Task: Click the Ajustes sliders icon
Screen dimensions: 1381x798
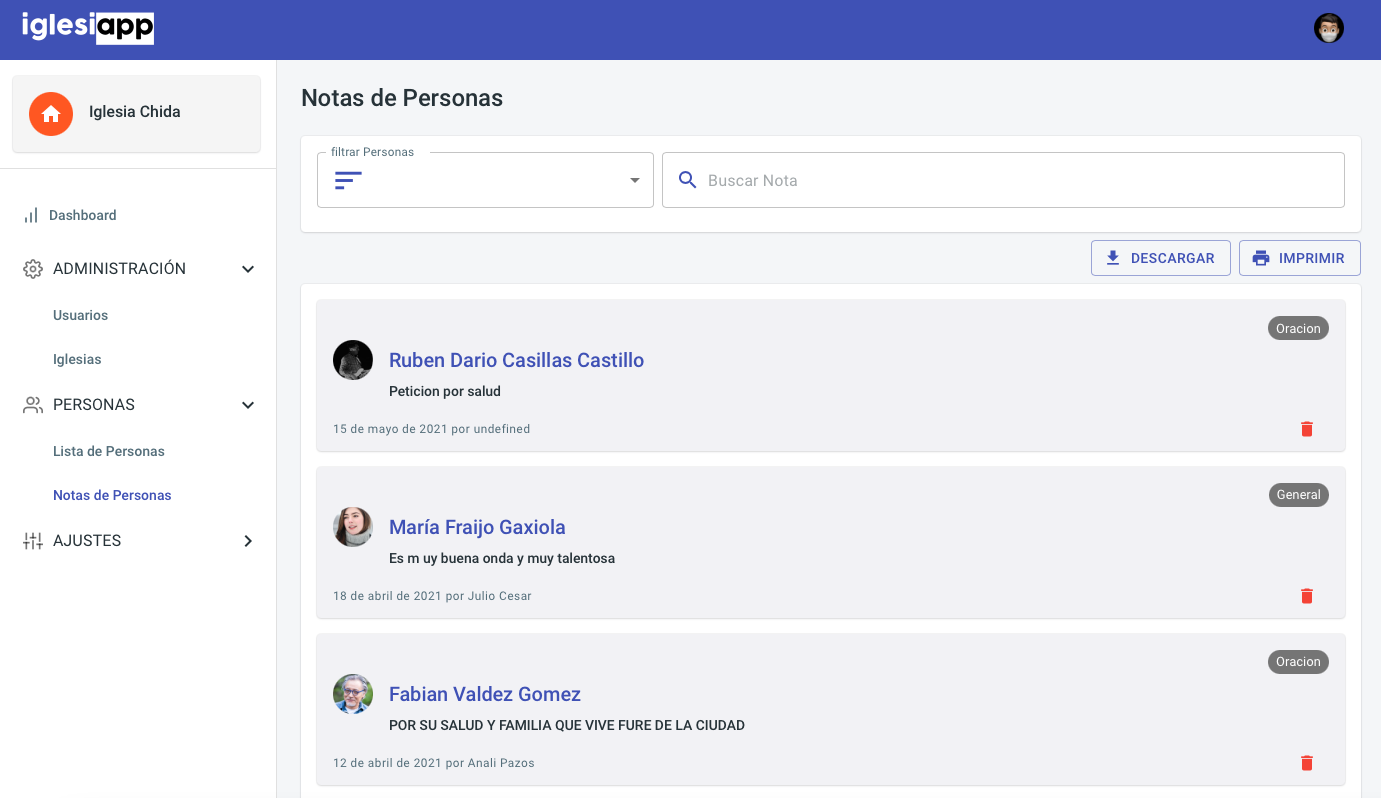Action: [33, 541]
